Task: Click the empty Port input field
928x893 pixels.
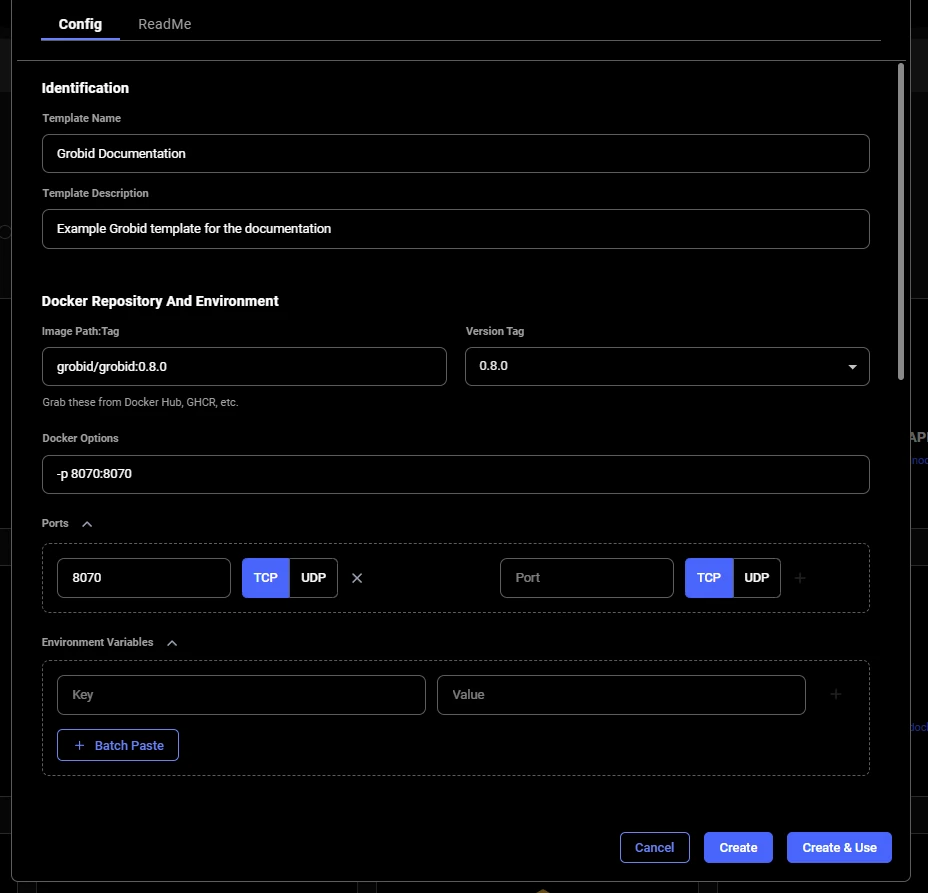Action: click(x=587, y=578)
